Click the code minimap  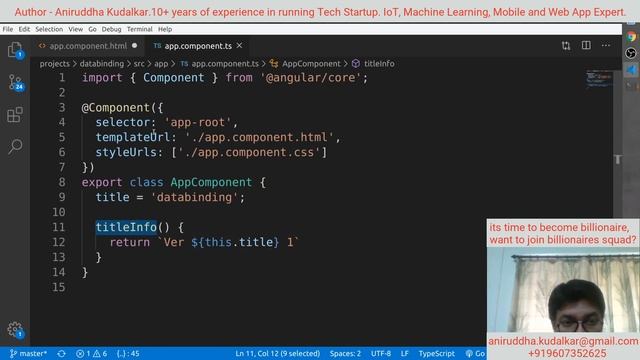599,79
